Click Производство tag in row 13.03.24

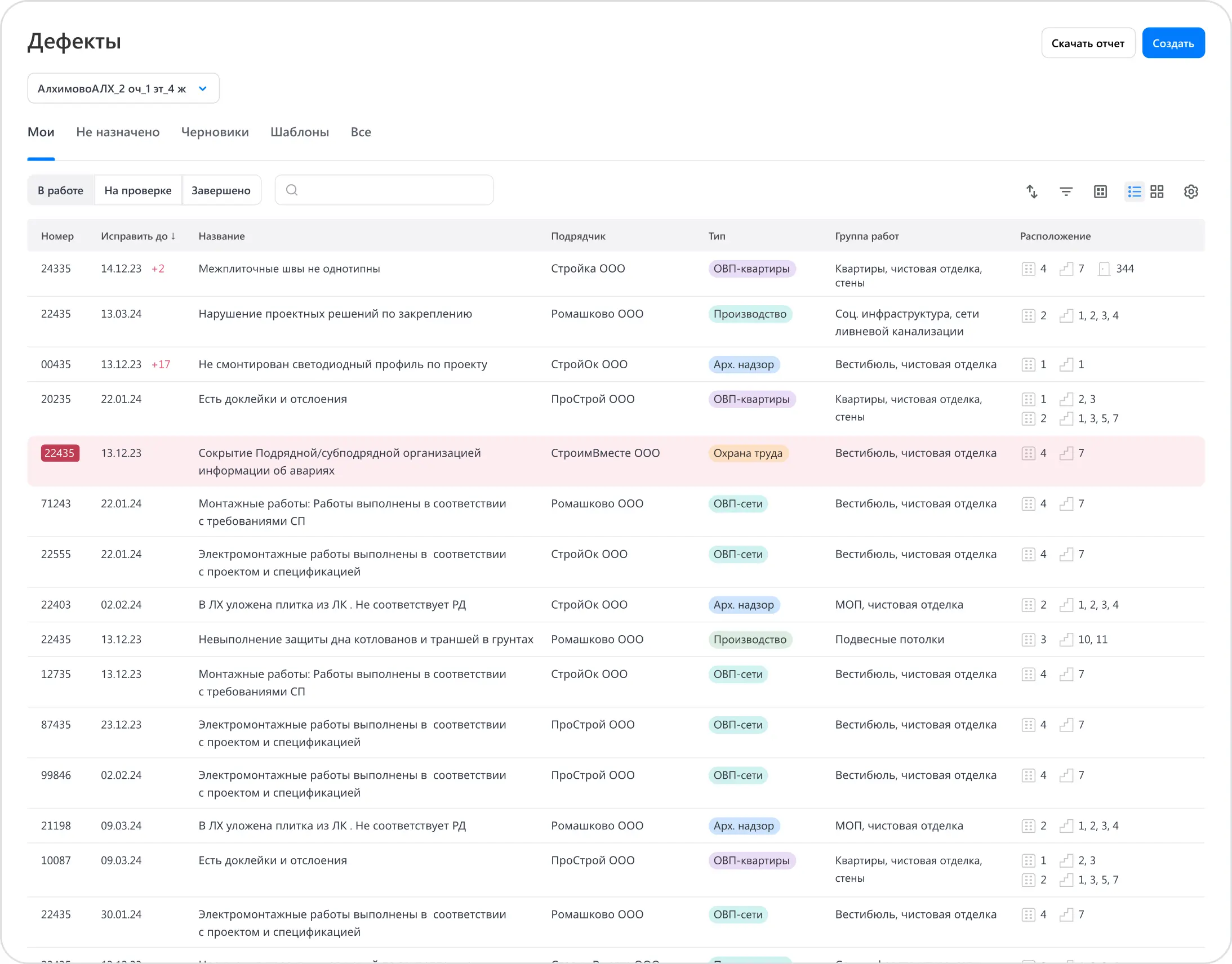click(750, 314)
